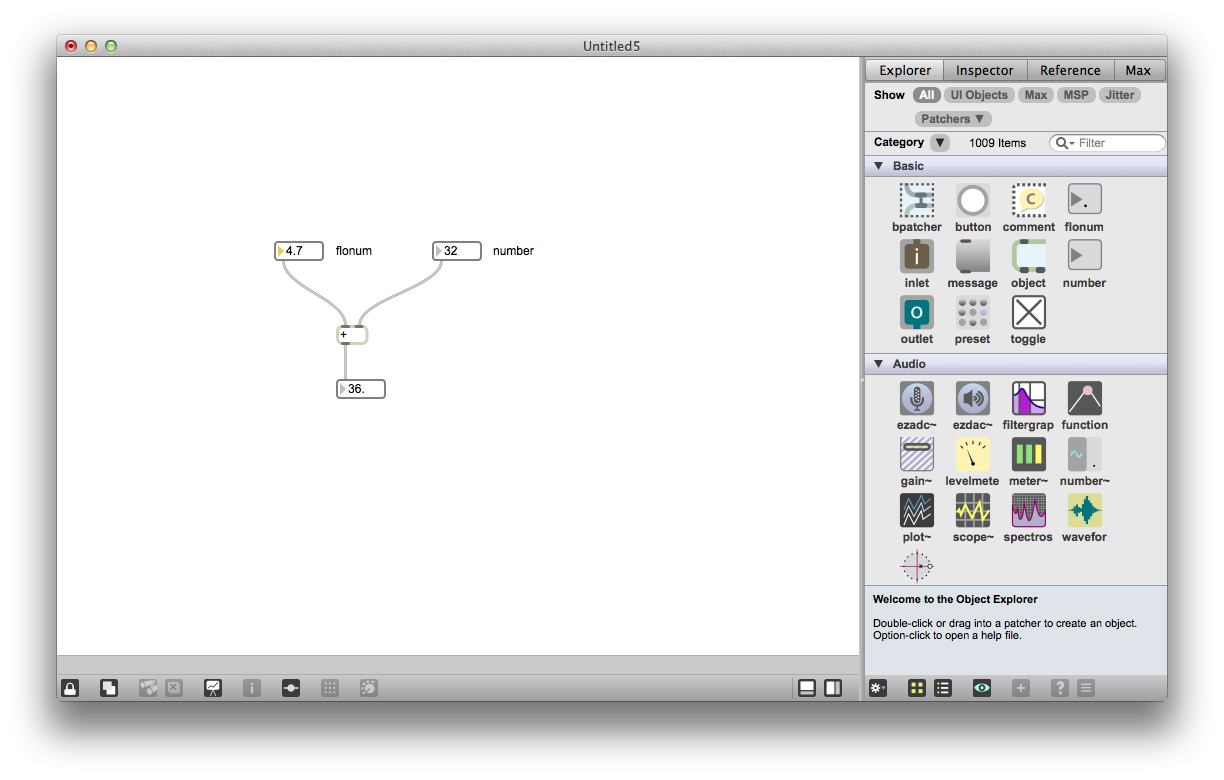Toggle the bottom pane layout icon
Screen dimensions: 1224x780
coord(807,688)
